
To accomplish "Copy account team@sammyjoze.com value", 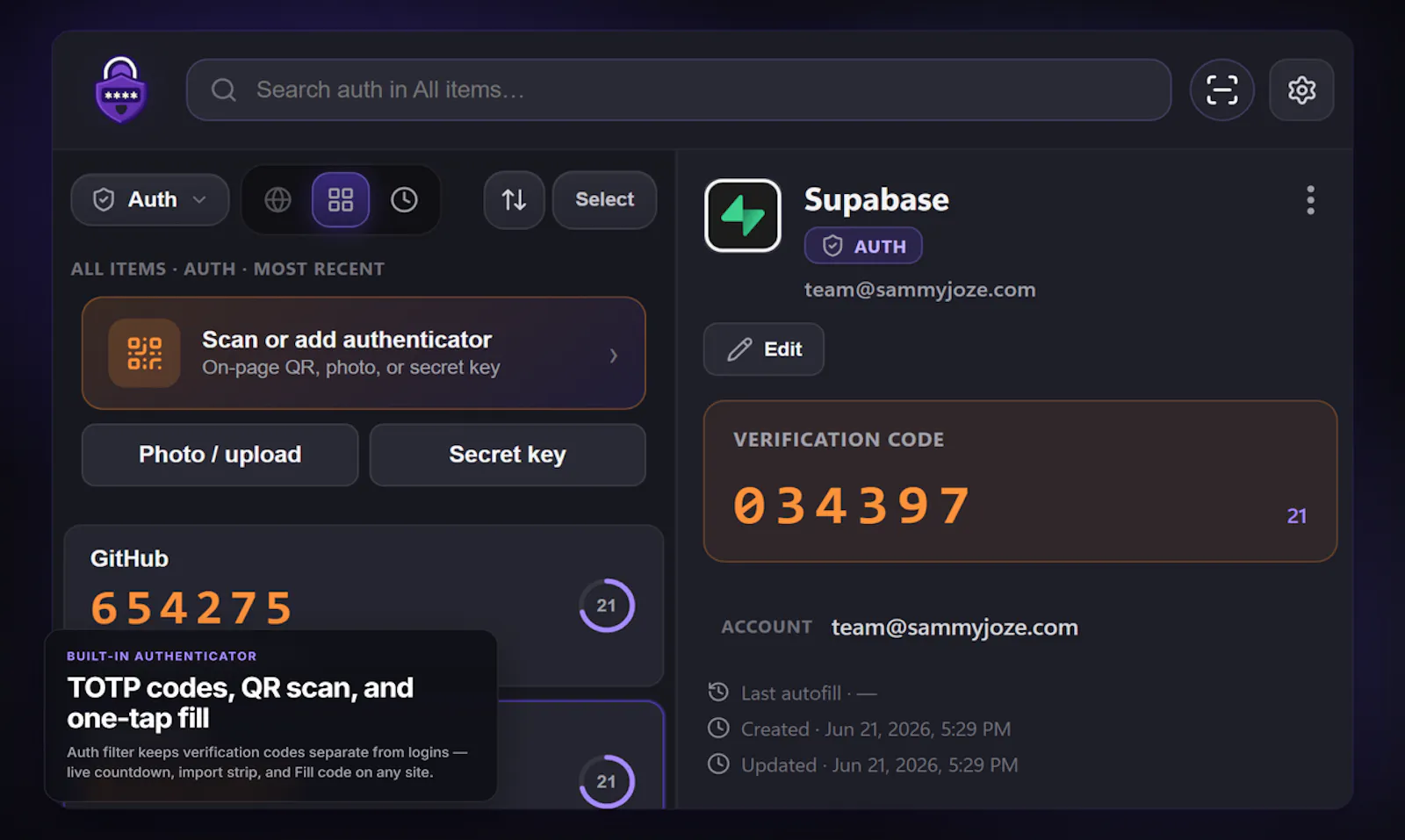I will click(x=955, y=628).
